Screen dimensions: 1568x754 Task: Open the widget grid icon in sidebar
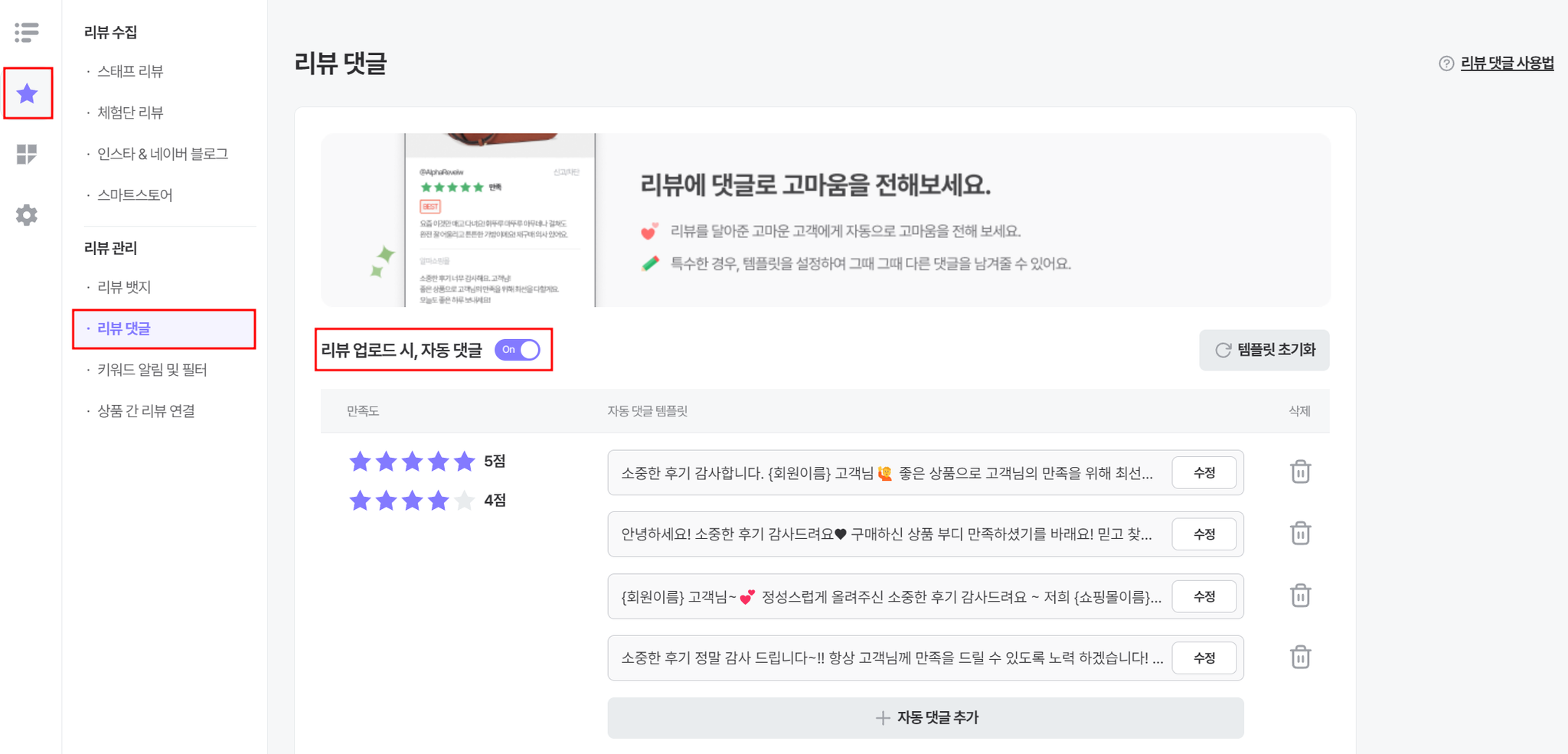point(27,154)
